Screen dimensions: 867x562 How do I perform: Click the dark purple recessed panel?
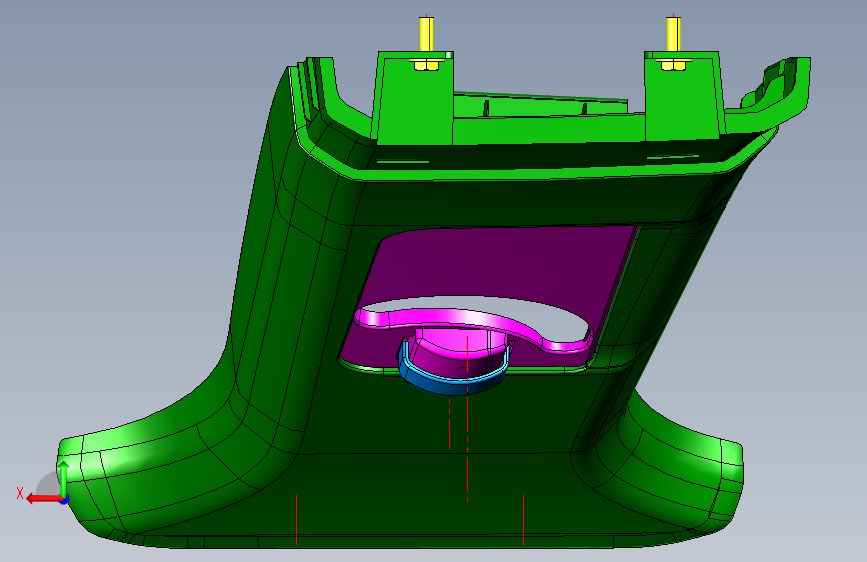point(498,266)
